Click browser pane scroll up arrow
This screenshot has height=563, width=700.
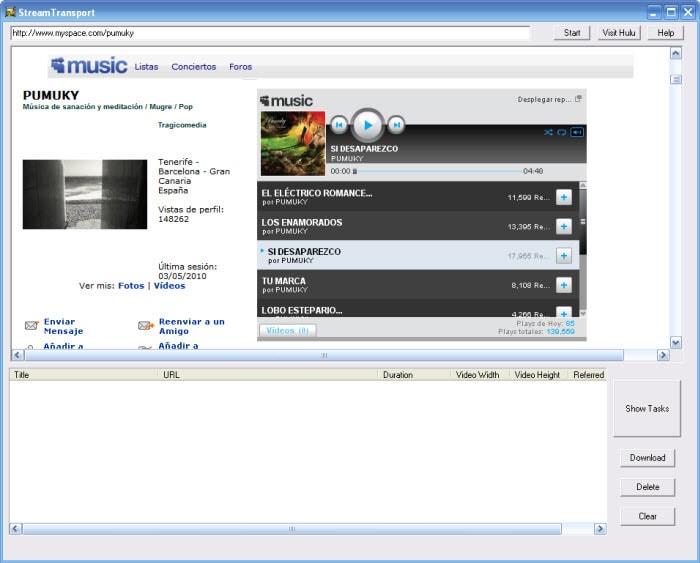pyautogui.click(x=676, y=54)
